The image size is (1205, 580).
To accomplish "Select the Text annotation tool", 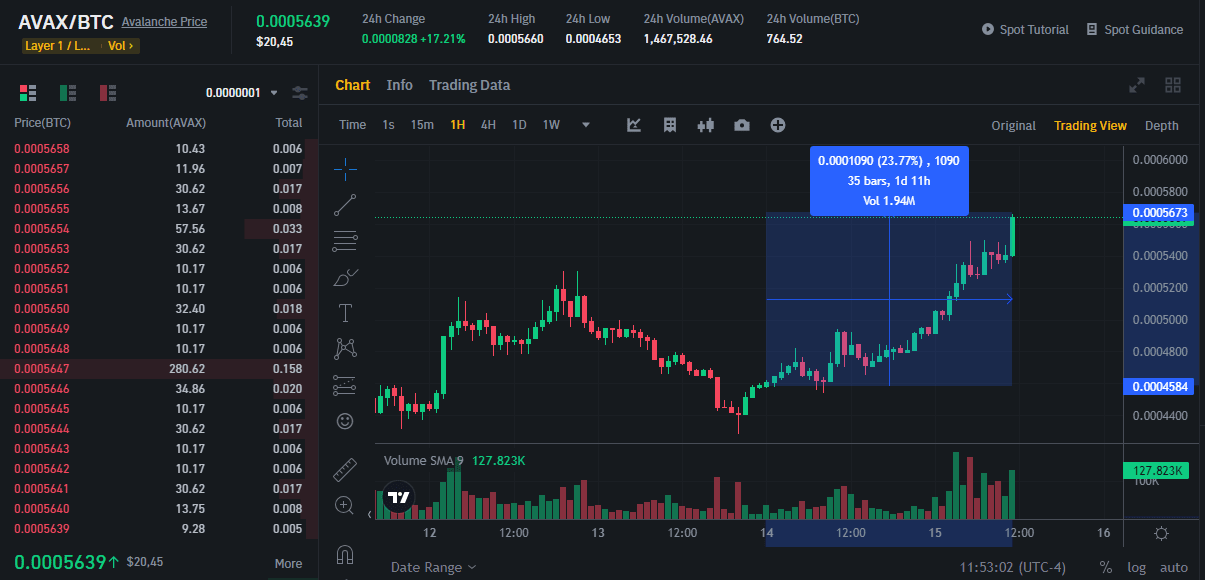I will [x=345, y=312].
